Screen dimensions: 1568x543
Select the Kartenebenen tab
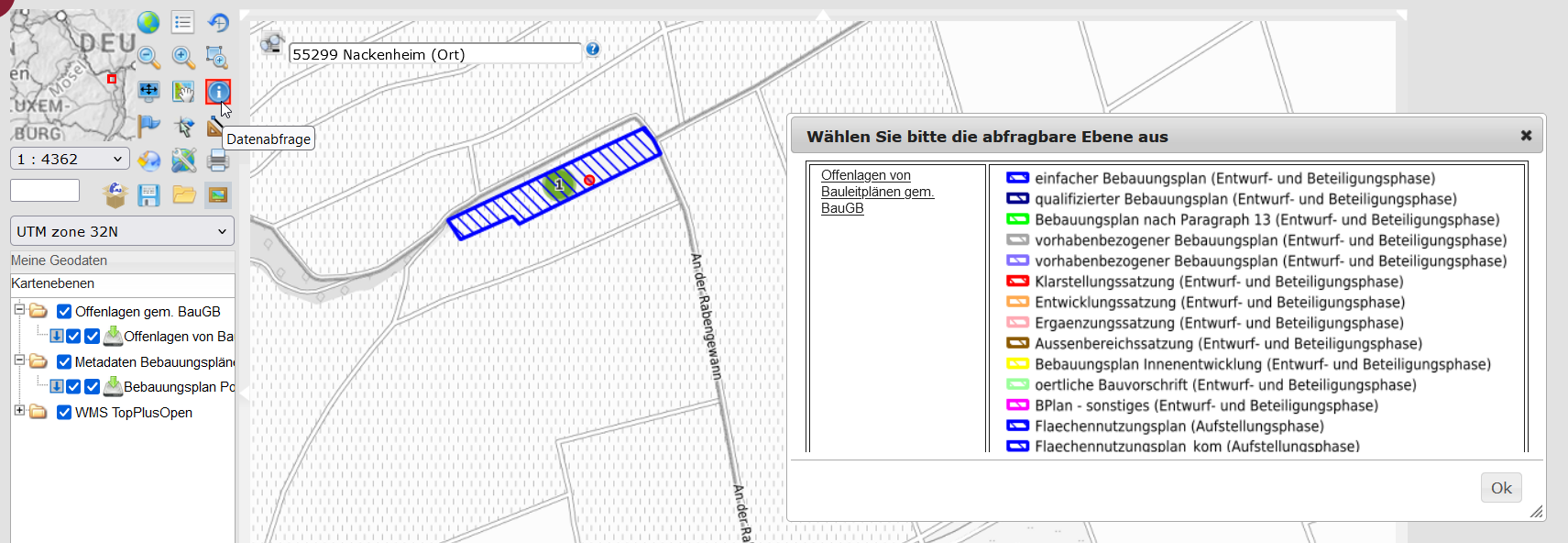click(53, 284)
